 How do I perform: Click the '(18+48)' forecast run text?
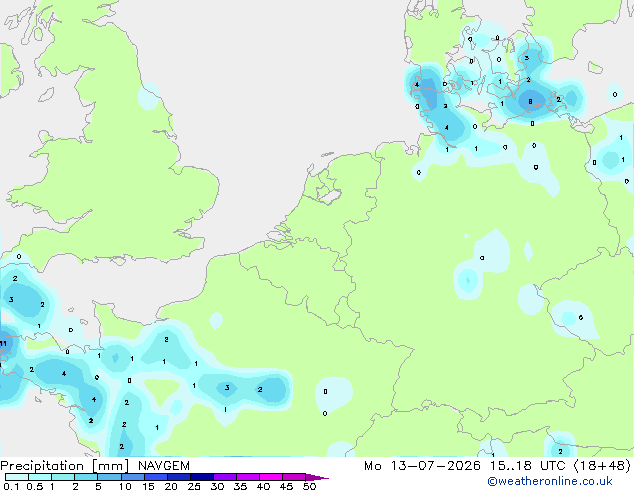602,466
